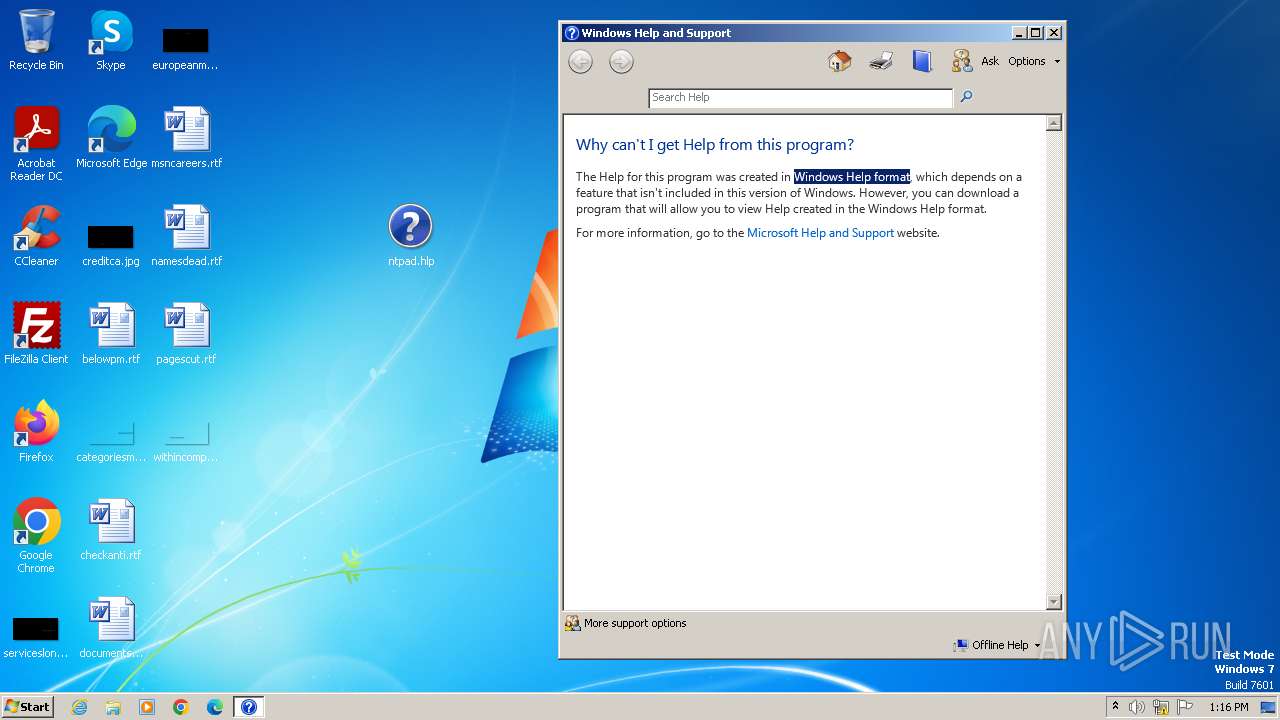Click Help and Support taskbar button
The image size is (1280, 720).
tap(249, 707)
